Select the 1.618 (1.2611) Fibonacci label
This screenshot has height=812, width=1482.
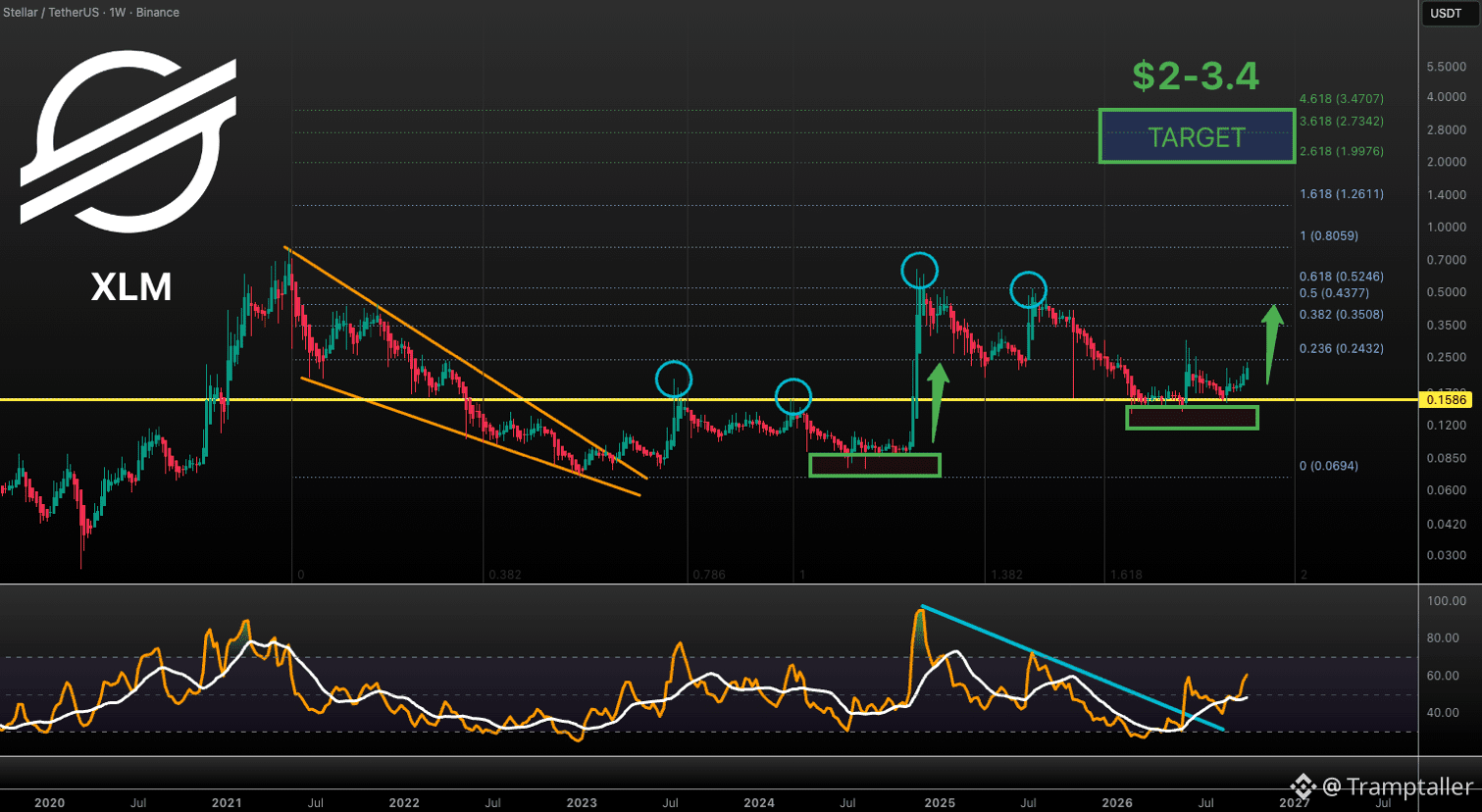pos(1341,194)
